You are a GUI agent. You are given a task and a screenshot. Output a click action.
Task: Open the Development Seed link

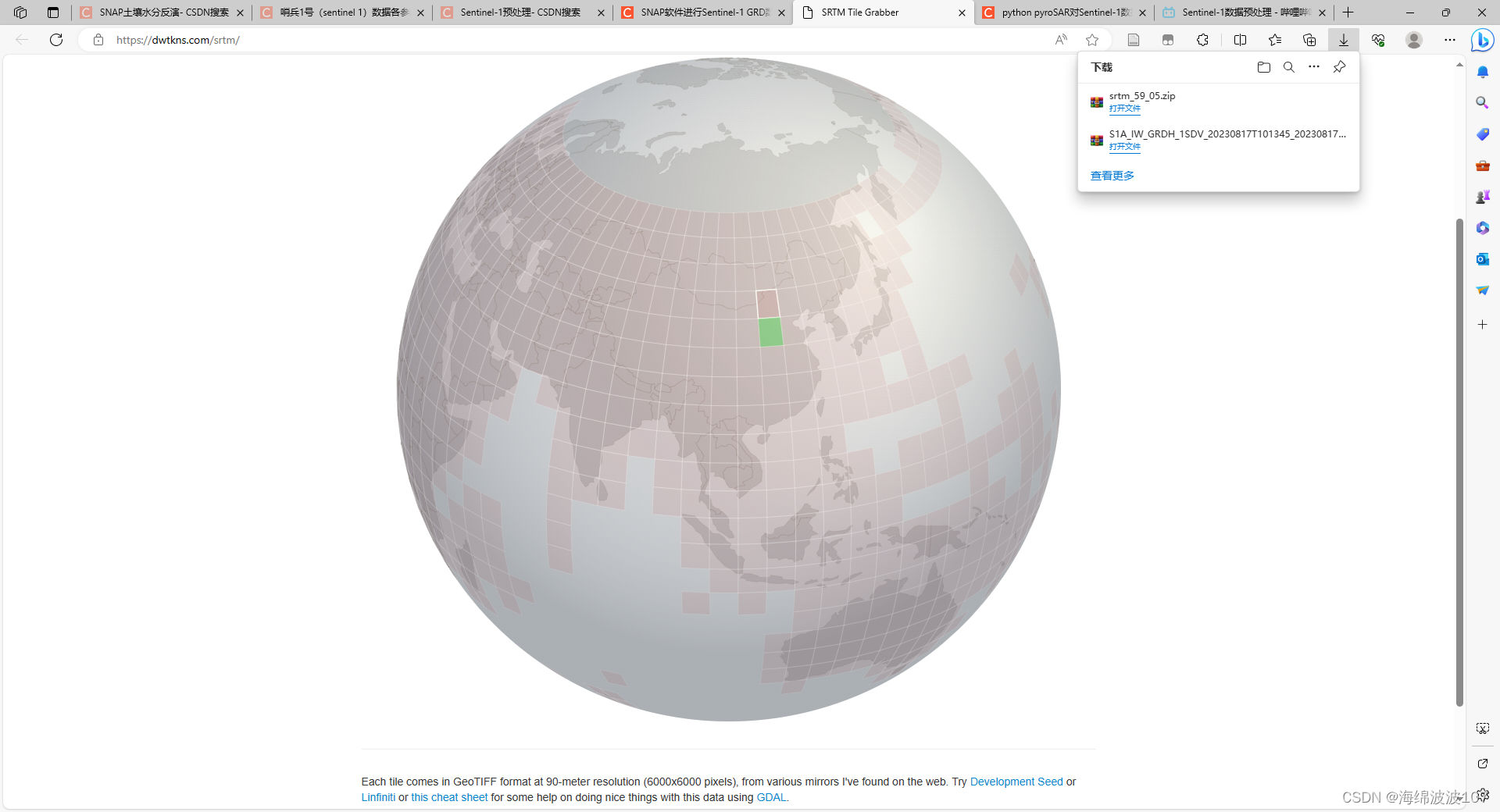(x=1016, y=782)
